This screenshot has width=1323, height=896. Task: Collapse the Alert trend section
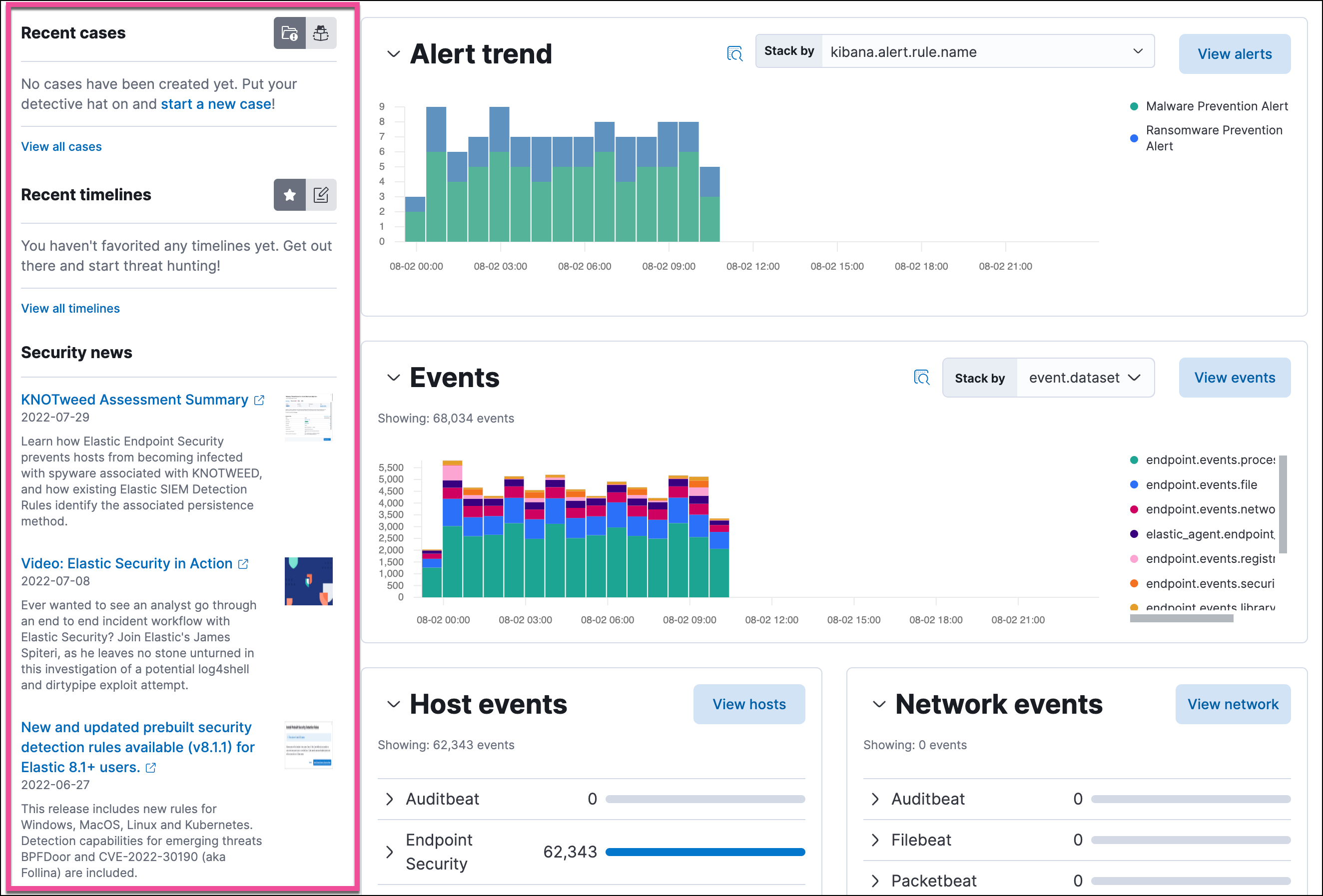pos(393,53)
